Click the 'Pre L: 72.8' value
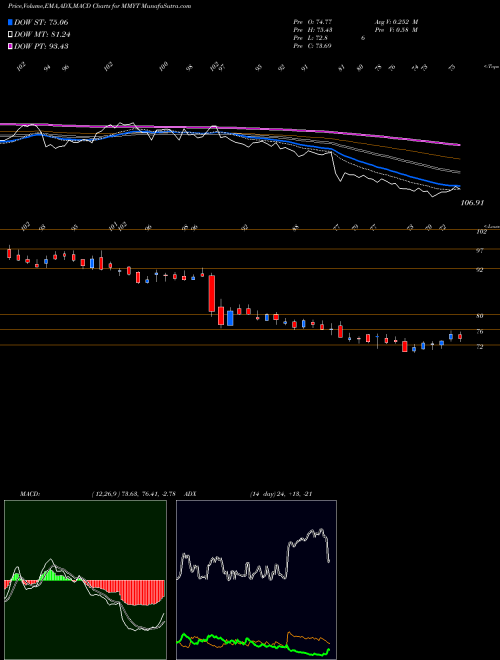 pos(311,38)
